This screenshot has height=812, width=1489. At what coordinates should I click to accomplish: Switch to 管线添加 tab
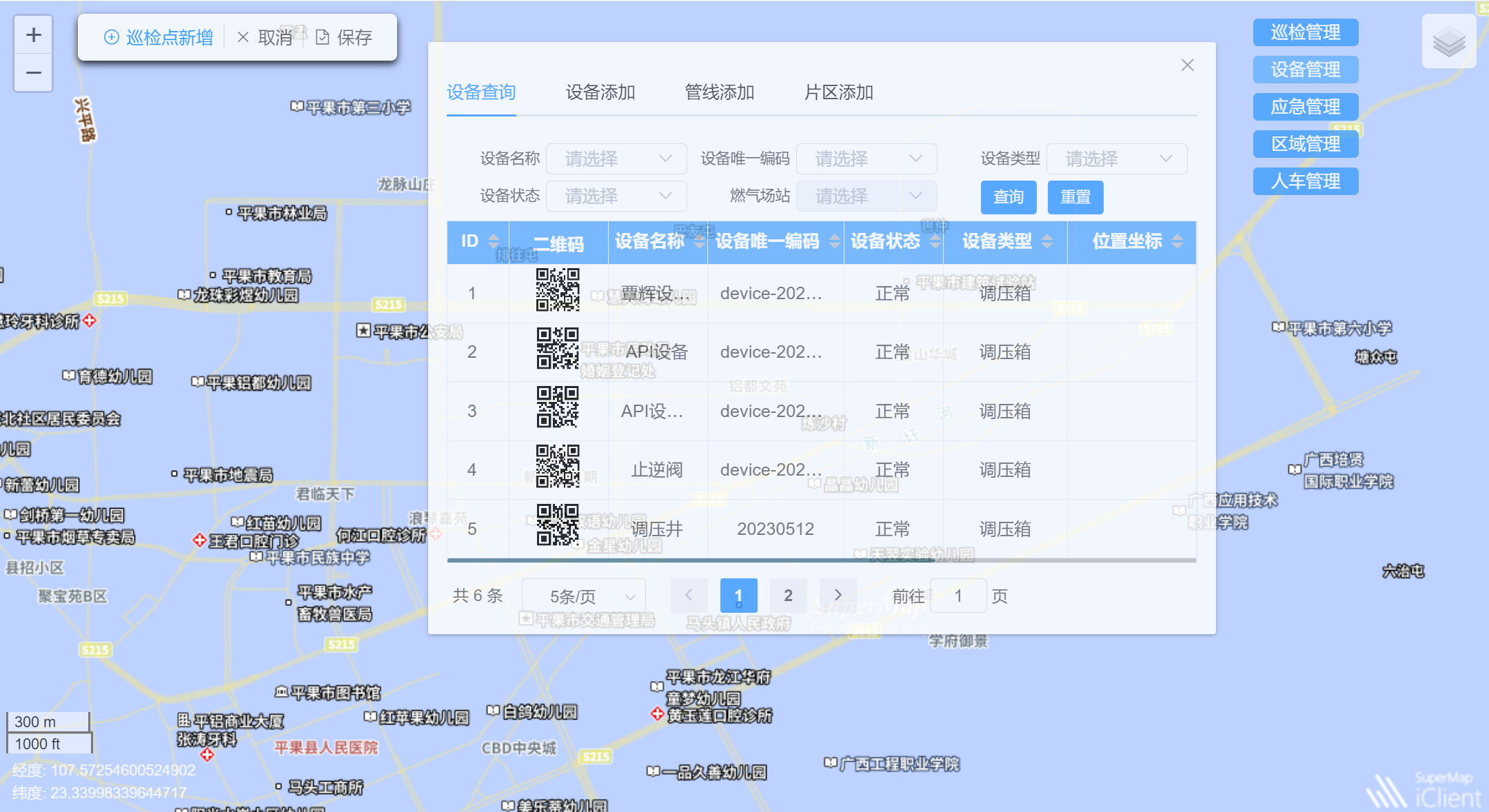tap(720, 92)
